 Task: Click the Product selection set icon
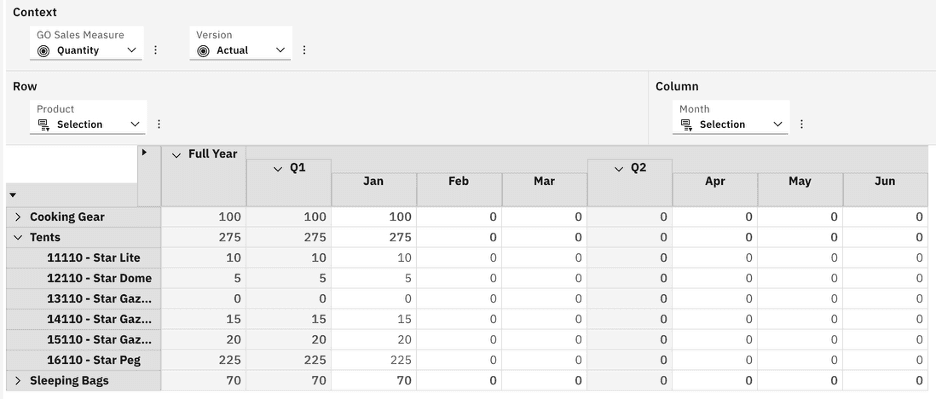(x=43, y=125)
